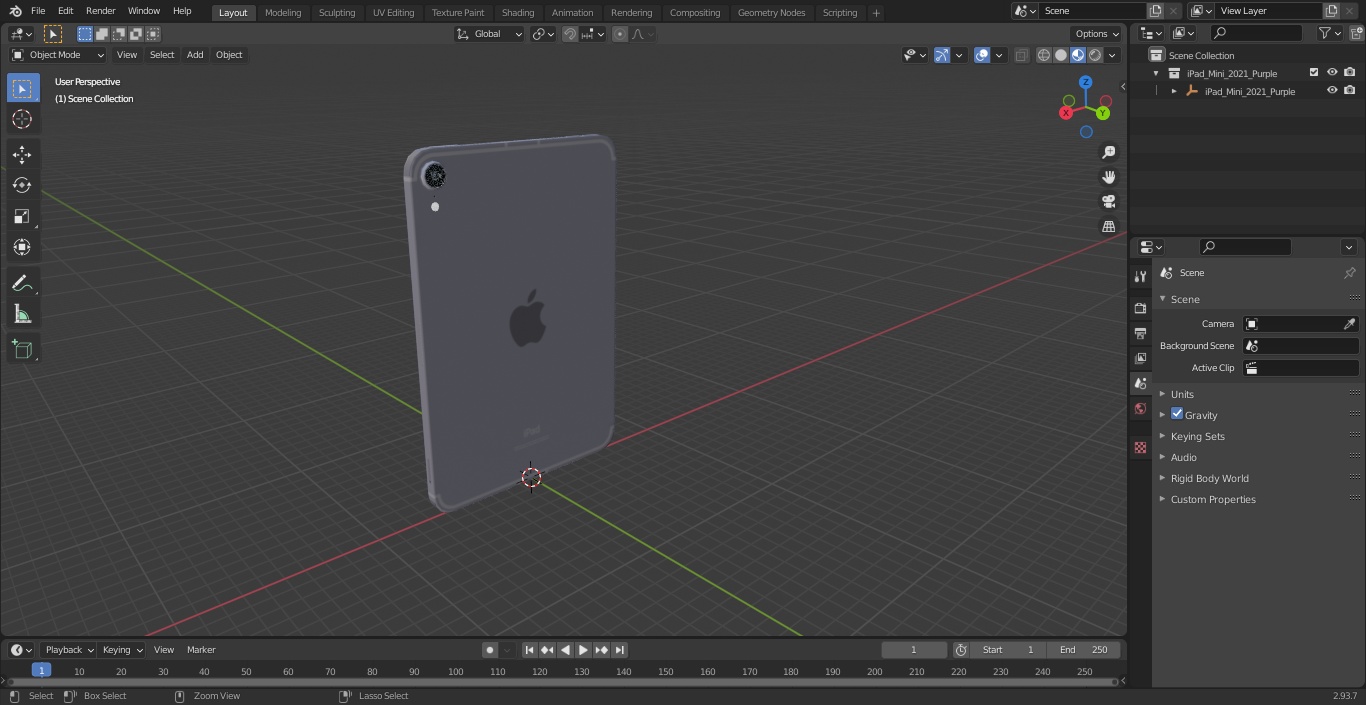The image size is (1366, 705).
Task: Pin the Scene properties panel
Action: click(1349, 273)
